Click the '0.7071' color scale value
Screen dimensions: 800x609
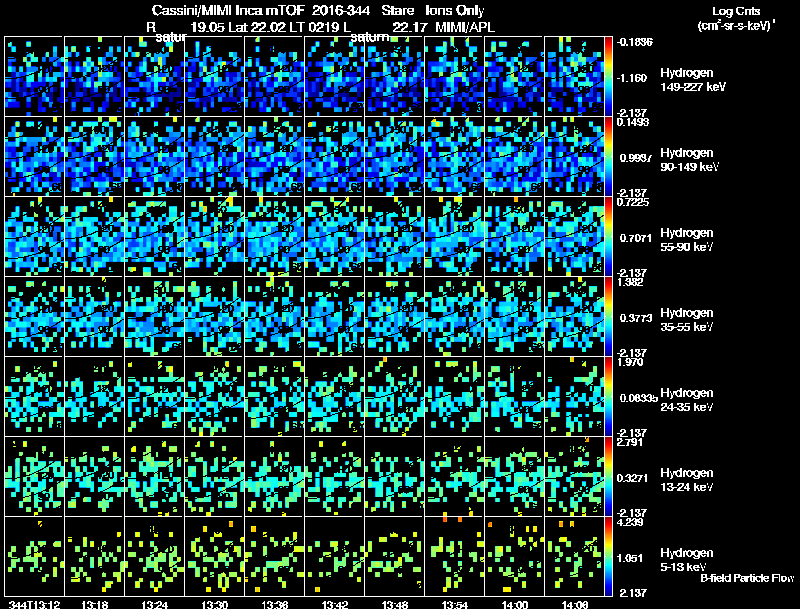[x=635, y=238]
